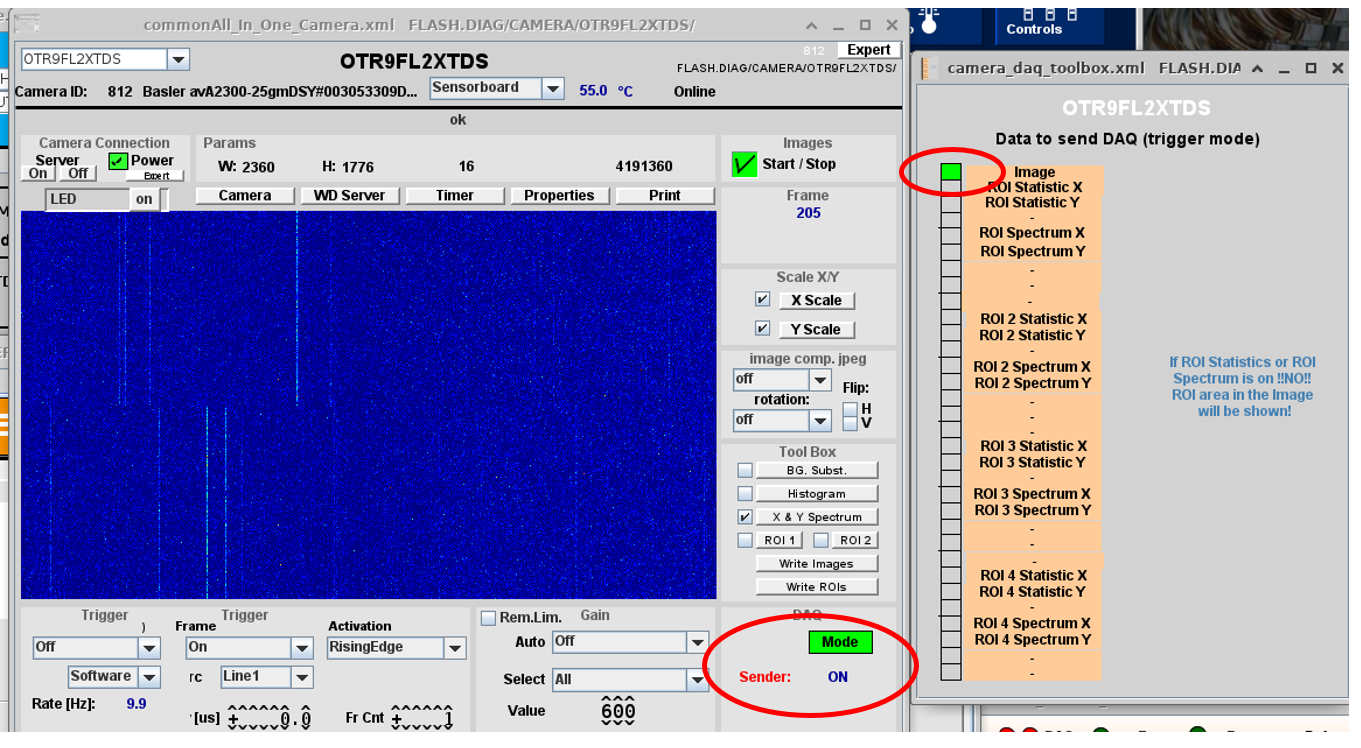Open the RisingEdge activation dropdown
The width and height of the screenshot is (1361, 748).
[x=455, y=648]
